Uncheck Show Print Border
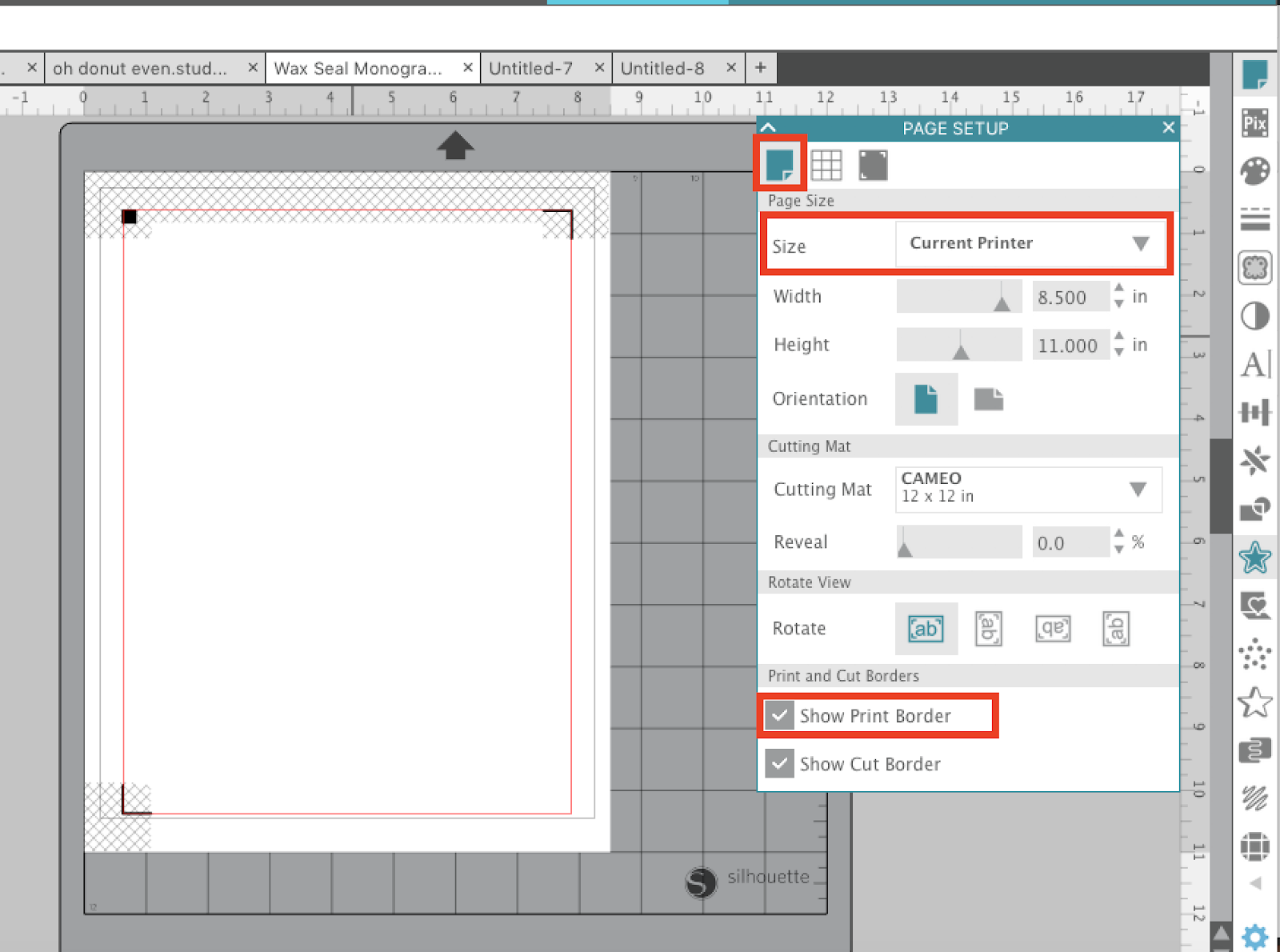Screen dimensions: 1280x952 coord(780,715)
